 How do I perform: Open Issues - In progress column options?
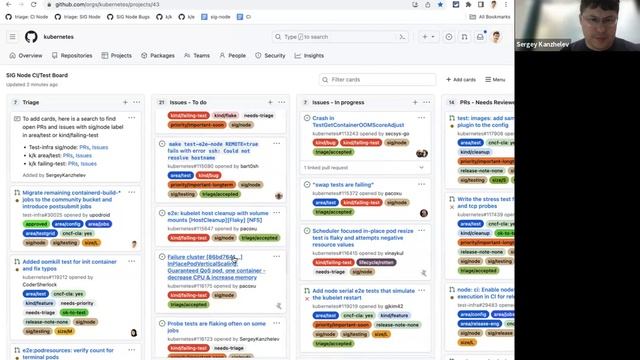pos(427,102)
